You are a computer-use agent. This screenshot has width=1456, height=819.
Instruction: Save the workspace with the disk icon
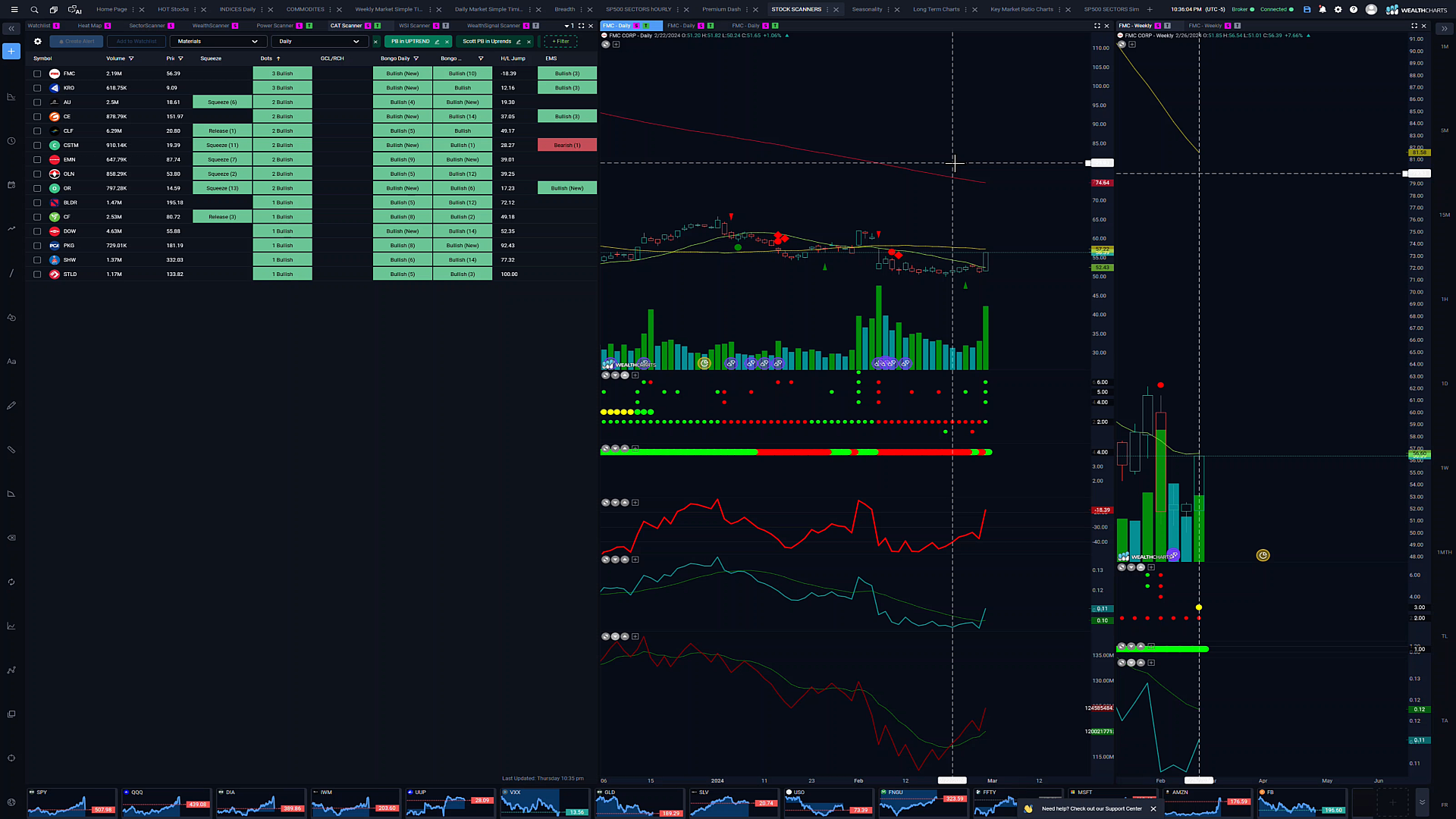(x=1307, y=10)
